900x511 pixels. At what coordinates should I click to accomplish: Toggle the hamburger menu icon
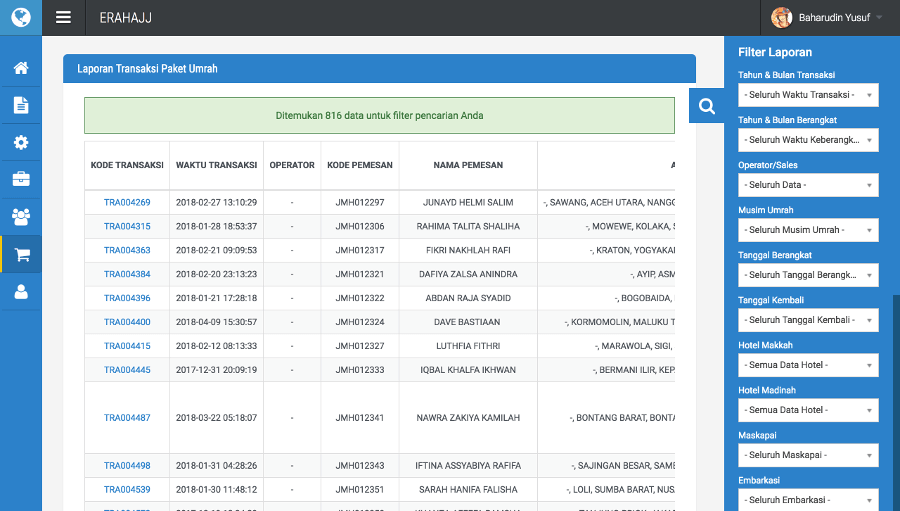point(64,17)
